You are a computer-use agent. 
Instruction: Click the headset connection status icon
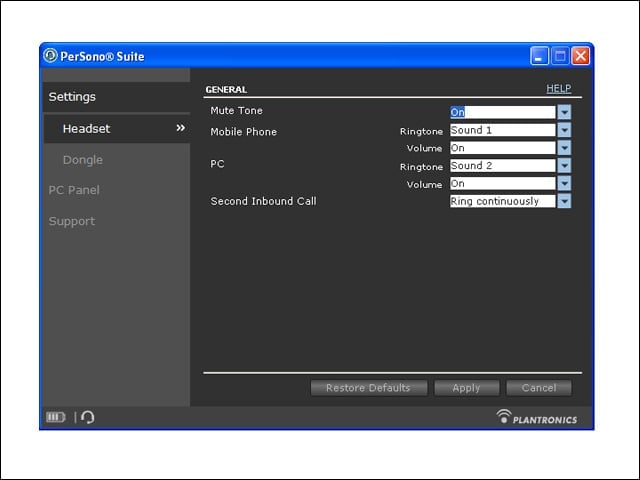87,417
